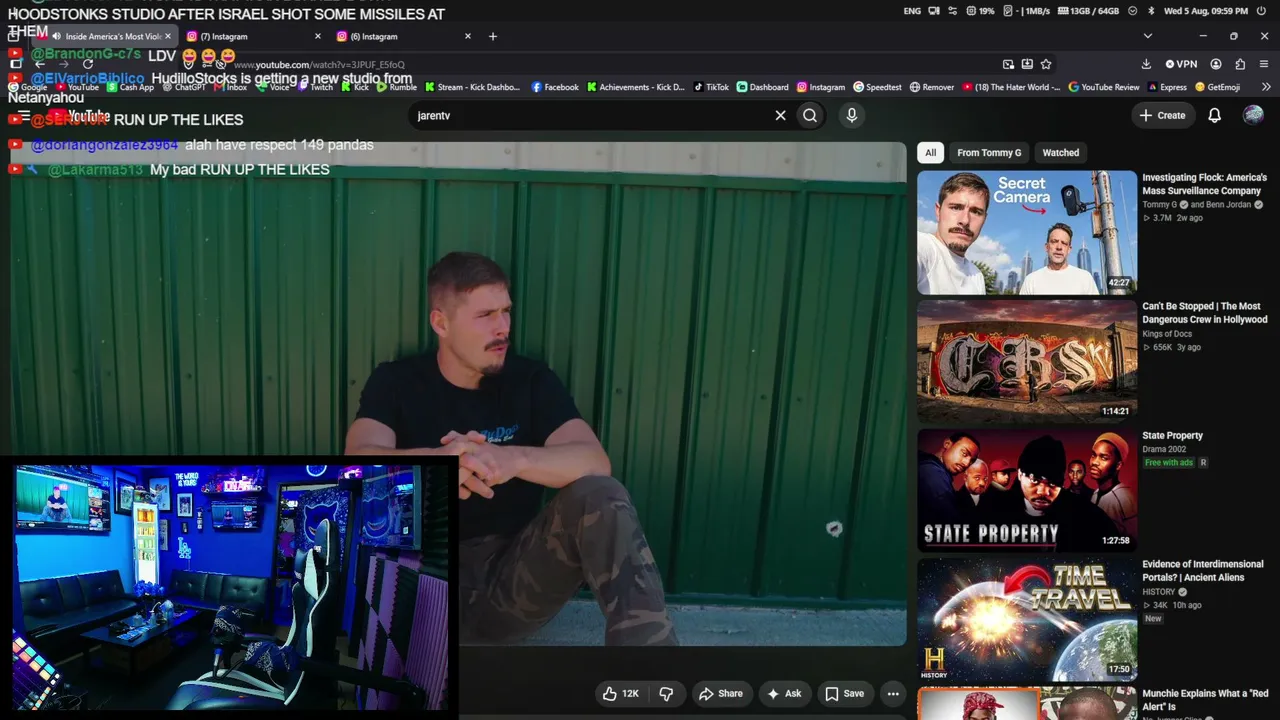This screenshot has width=1280, height=720.
Task: Open the Facebook bookmark
Action: pos(555,87)
